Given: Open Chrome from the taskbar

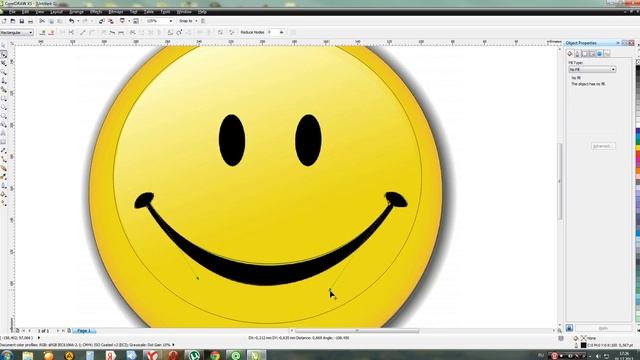Looking at the screenshot, I should click(215, 355).
